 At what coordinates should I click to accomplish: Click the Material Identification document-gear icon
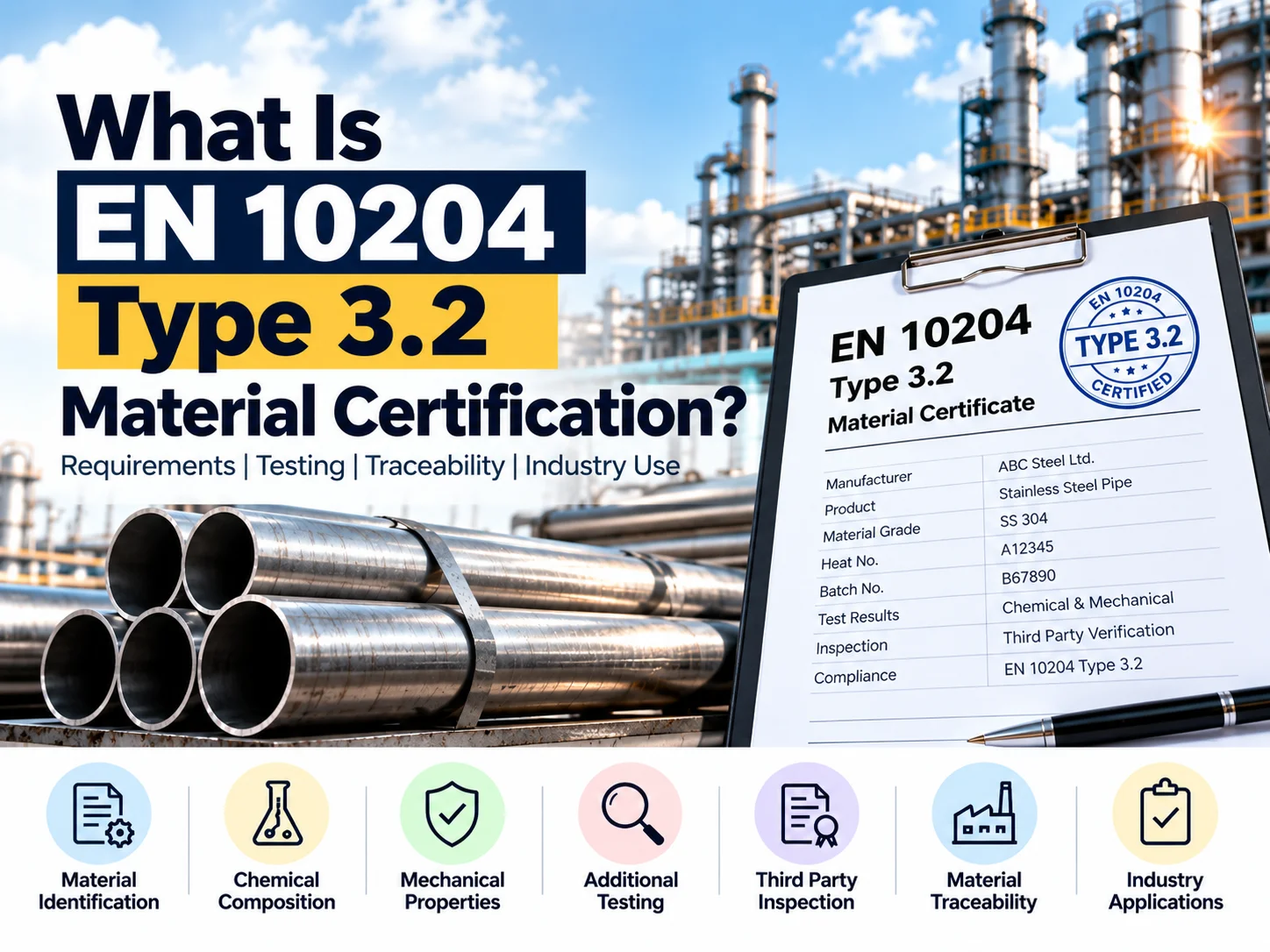coord(99,813)
